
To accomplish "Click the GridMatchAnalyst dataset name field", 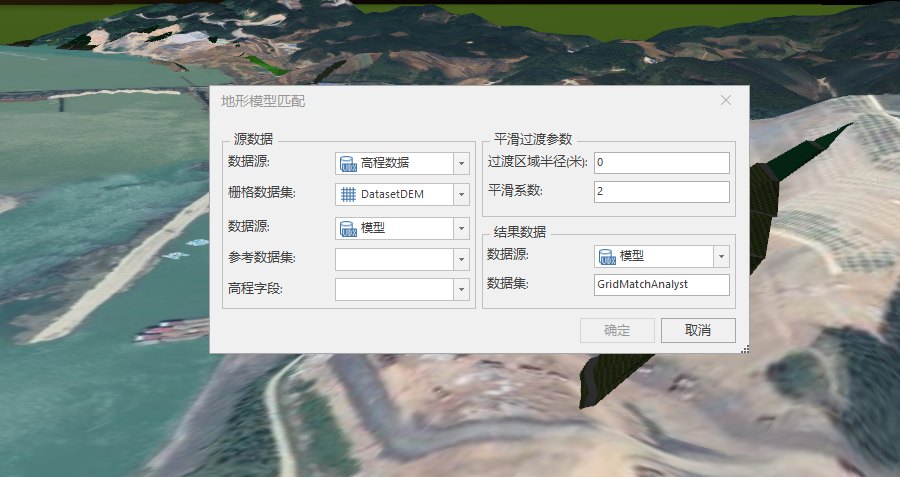I will click(662, 285).
